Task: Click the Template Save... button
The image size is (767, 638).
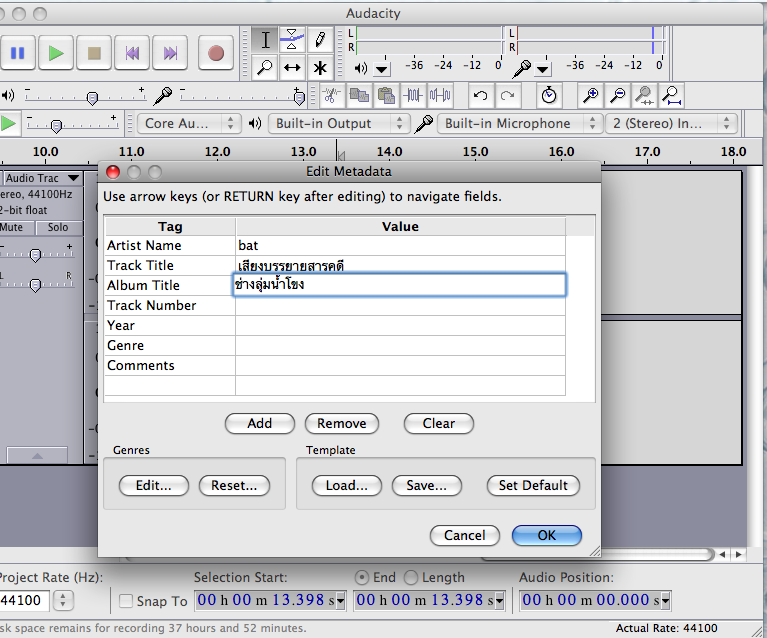Action: click(427, 485)
